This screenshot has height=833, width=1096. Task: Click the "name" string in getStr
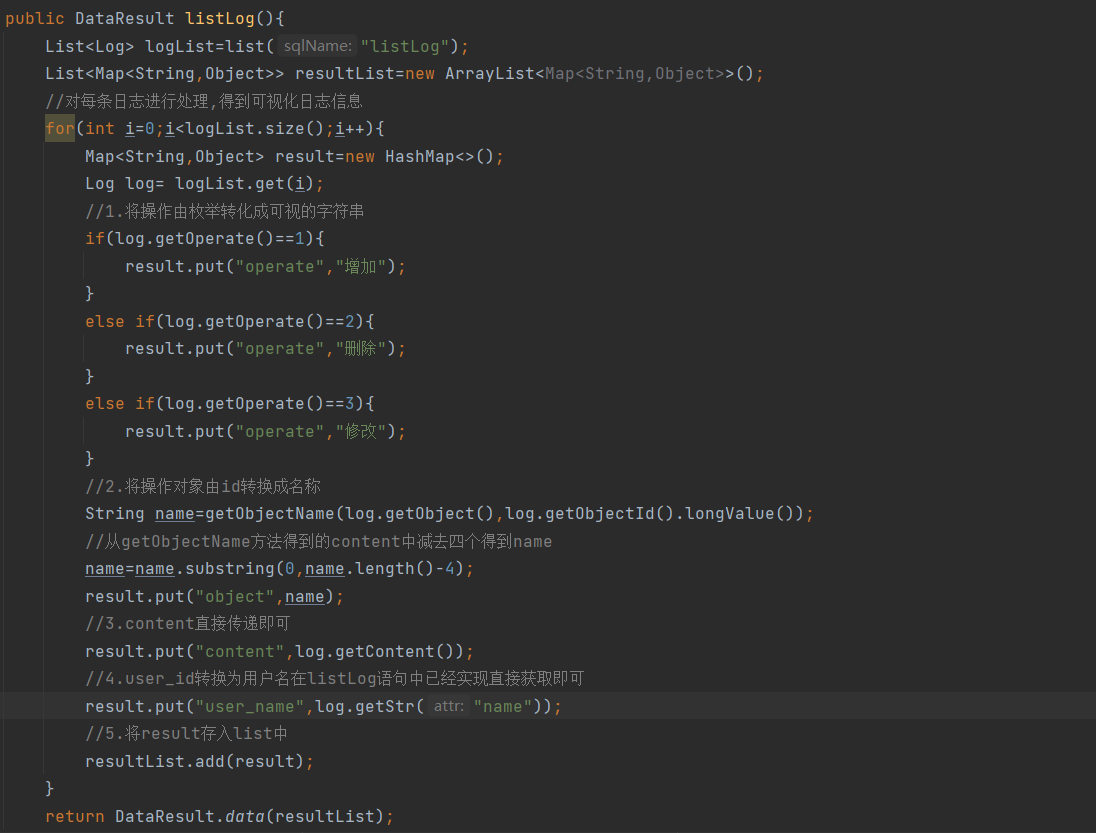503,707
